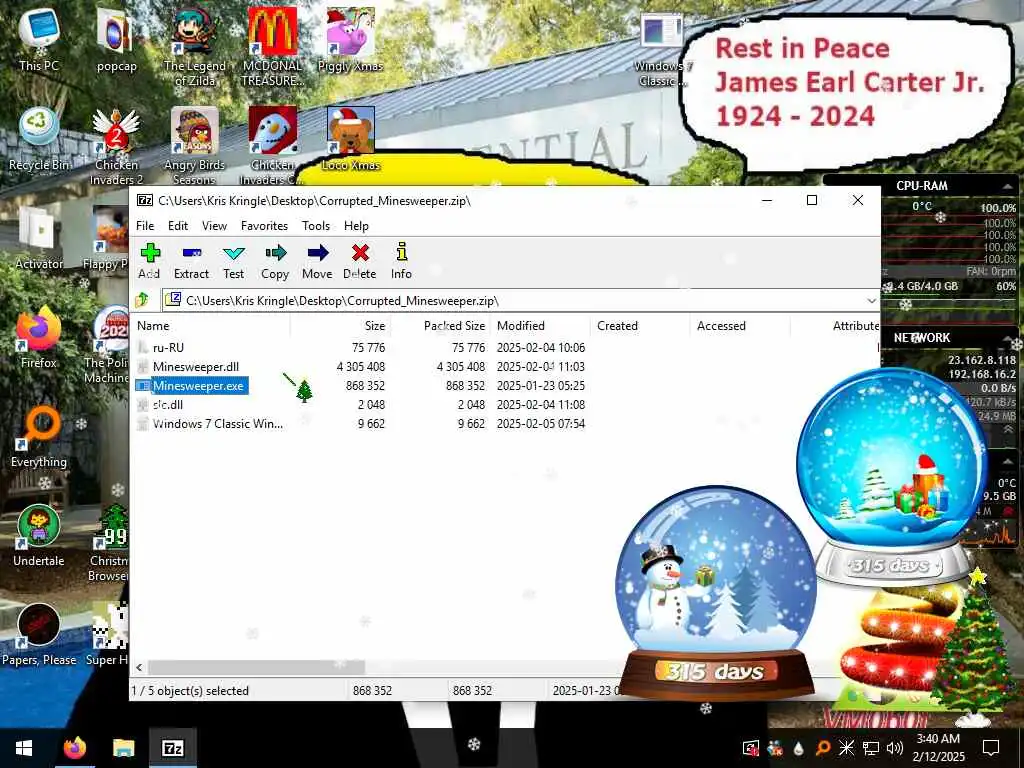Run the Test archive tool

click(233, 261)
